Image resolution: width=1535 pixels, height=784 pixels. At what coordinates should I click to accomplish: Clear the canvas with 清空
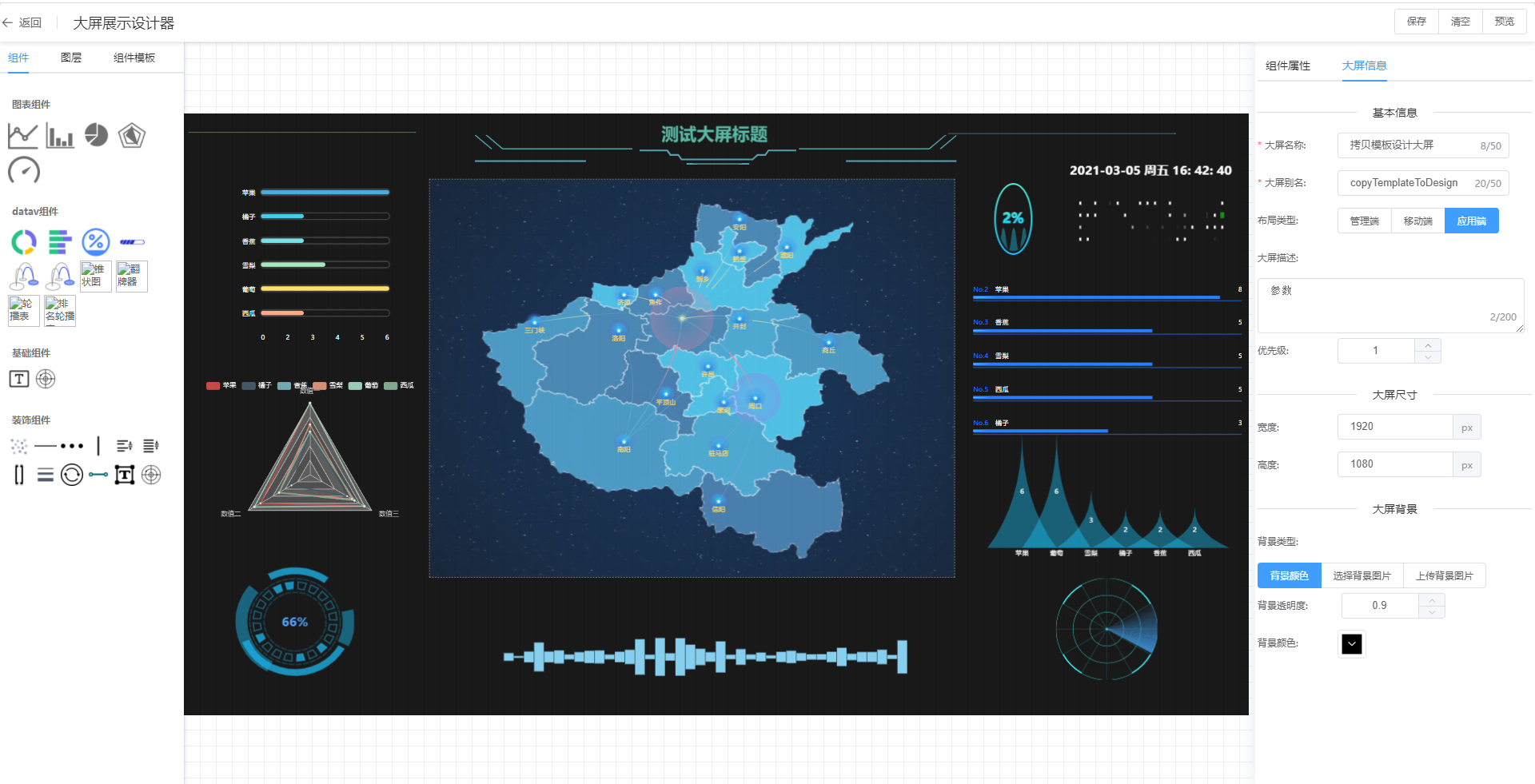pyautogui.click(x=1461, y=22)
